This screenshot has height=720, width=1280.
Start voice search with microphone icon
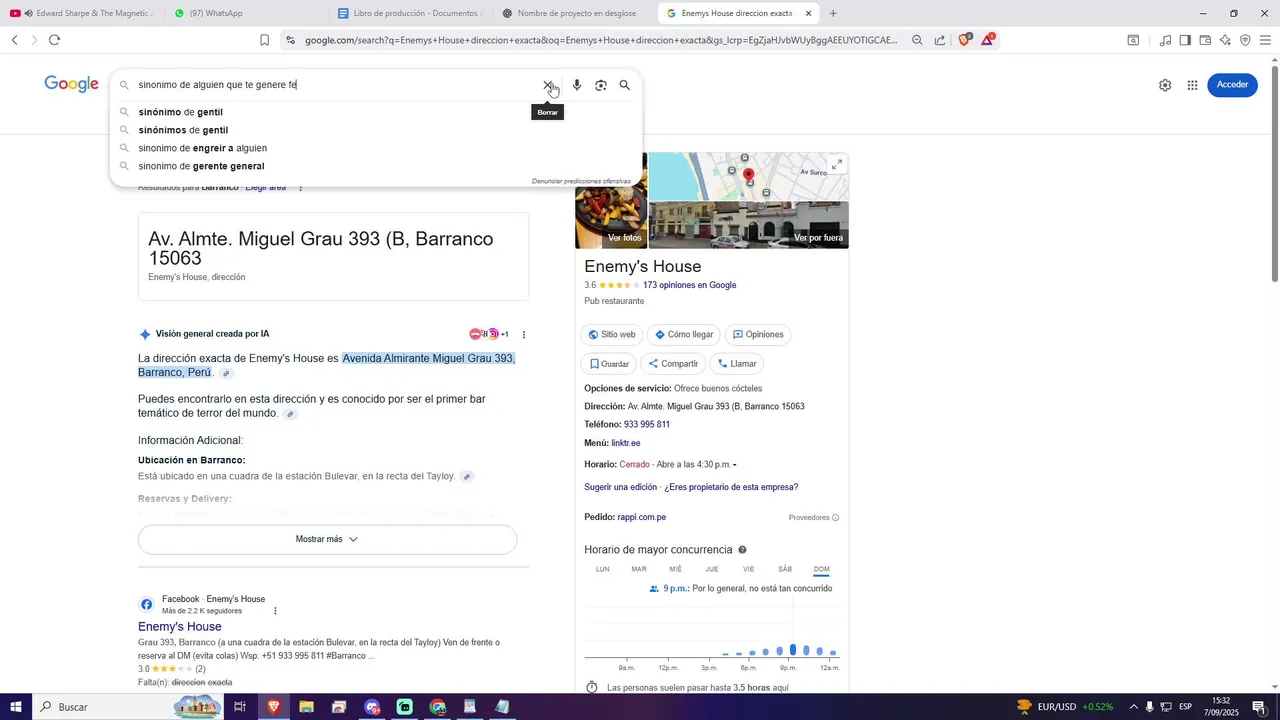point(577,85)
